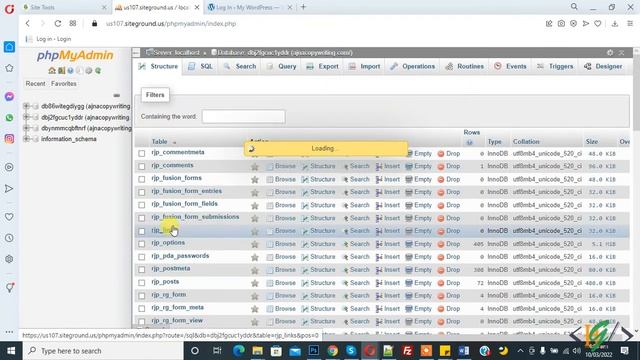This screenshot has width=640, height=360.
Task: Check the rjp_fusion_forms table checkbox
Action: 142,179
